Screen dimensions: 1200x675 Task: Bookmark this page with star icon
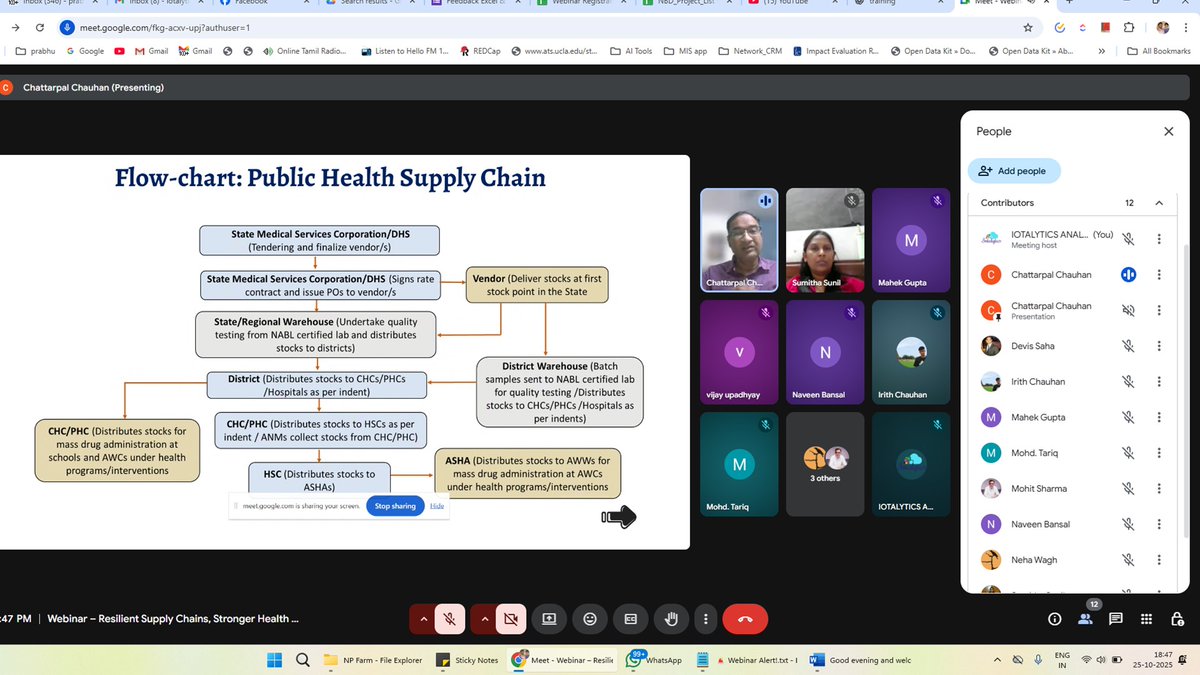coord(1028,27)
